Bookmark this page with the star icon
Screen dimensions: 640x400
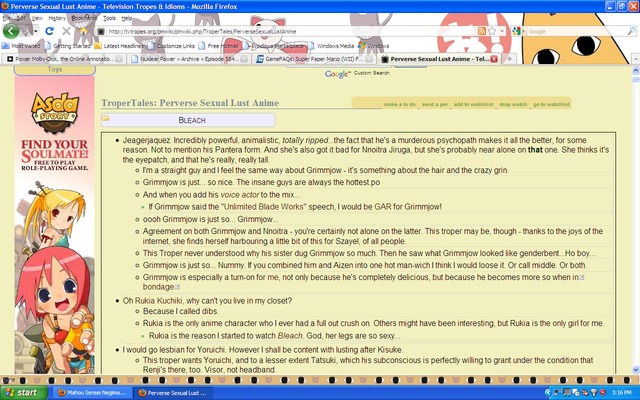pyautogui.click(x=492, y=31)
